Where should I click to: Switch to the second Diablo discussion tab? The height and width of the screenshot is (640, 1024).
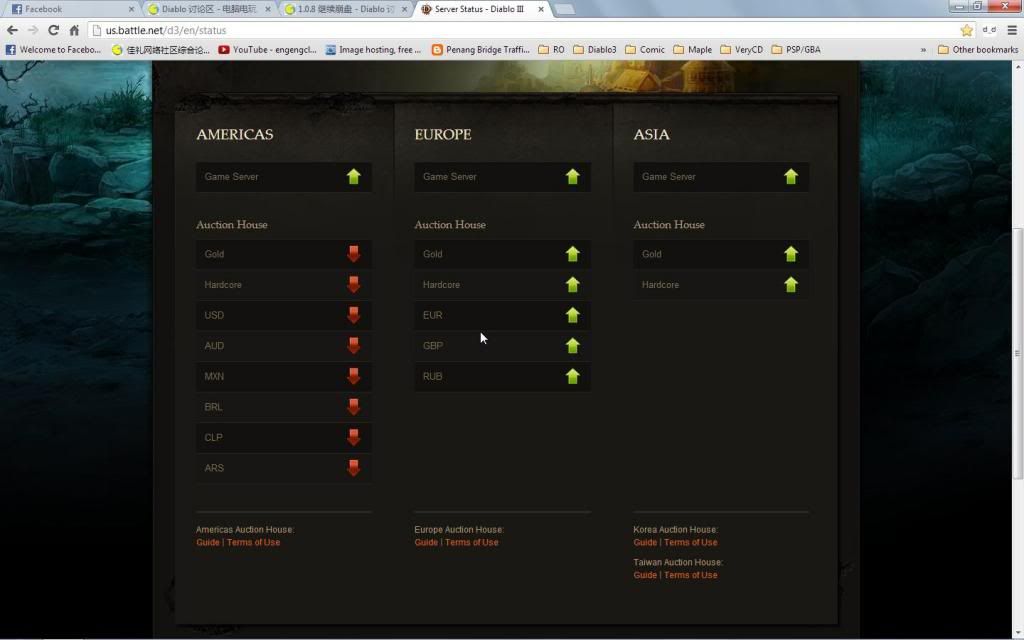(209, 9)
